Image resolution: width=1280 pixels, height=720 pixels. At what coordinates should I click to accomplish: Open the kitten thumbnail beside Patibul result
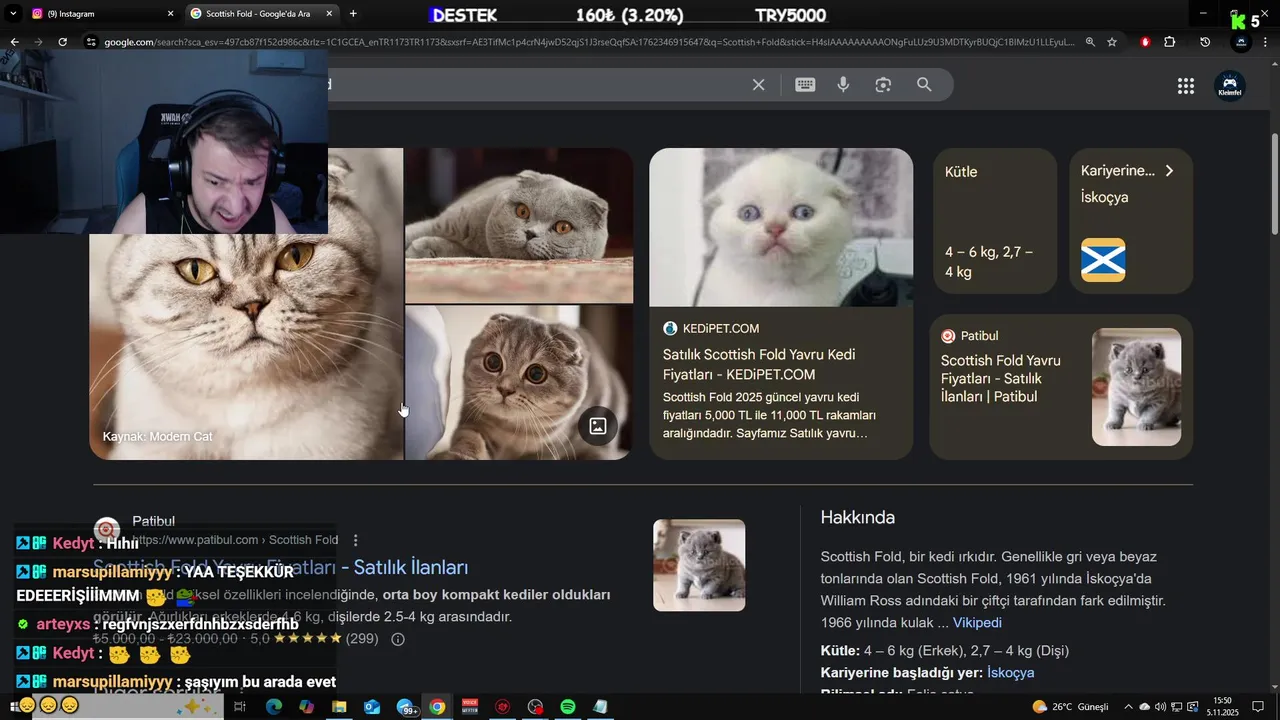699,565
